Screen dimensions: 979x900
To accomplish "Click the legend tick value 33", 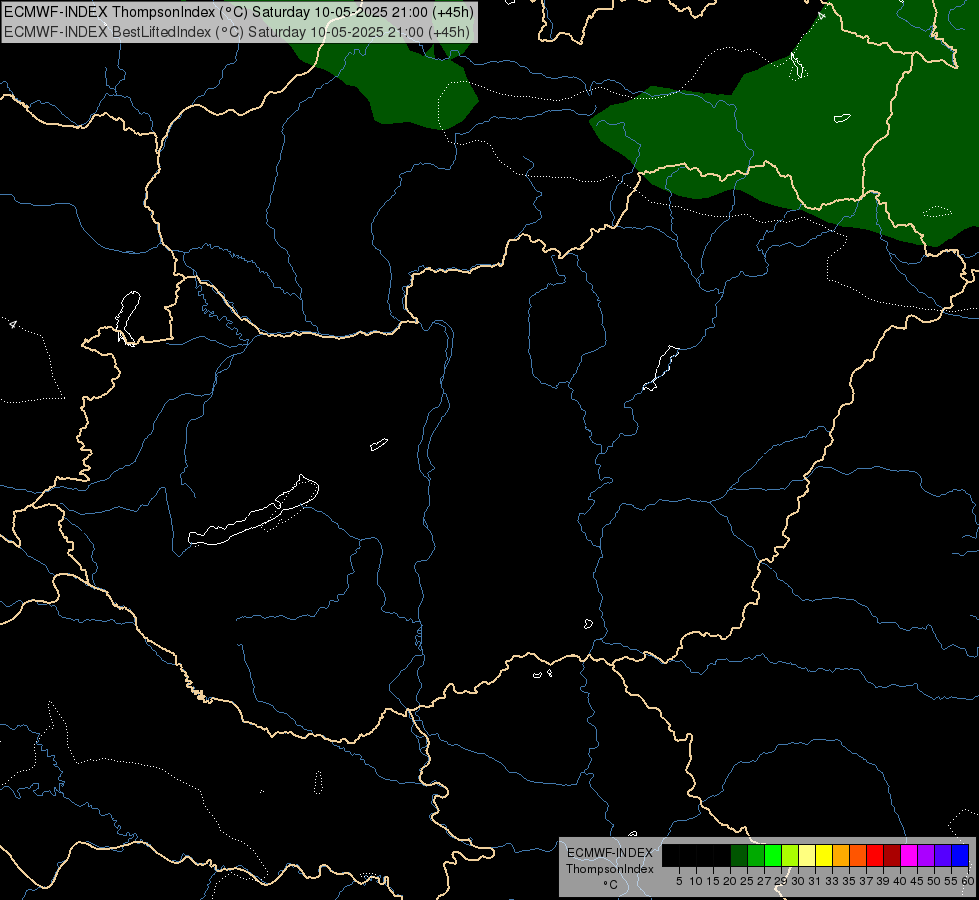I will pyautogui.click(x=832, y=881).
